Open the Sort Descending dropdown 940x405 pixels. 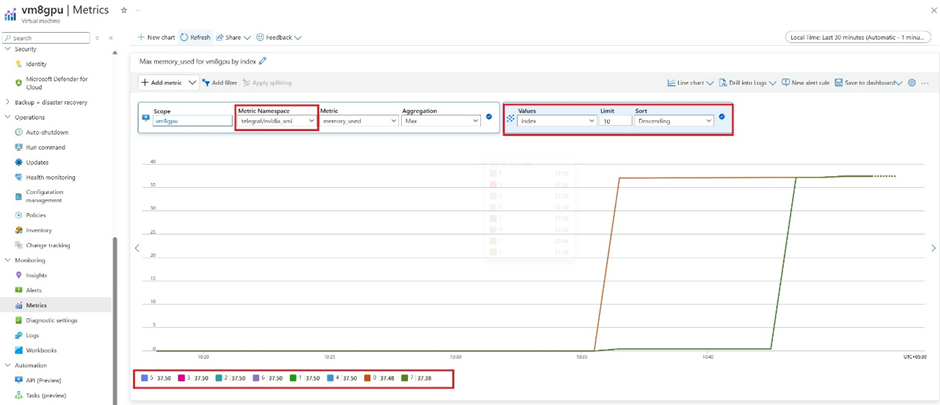674,121
